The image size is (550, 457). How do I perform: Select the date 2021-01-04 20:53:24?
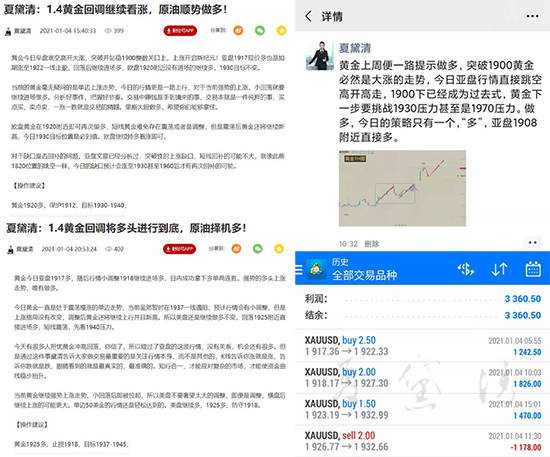[69, 249]
